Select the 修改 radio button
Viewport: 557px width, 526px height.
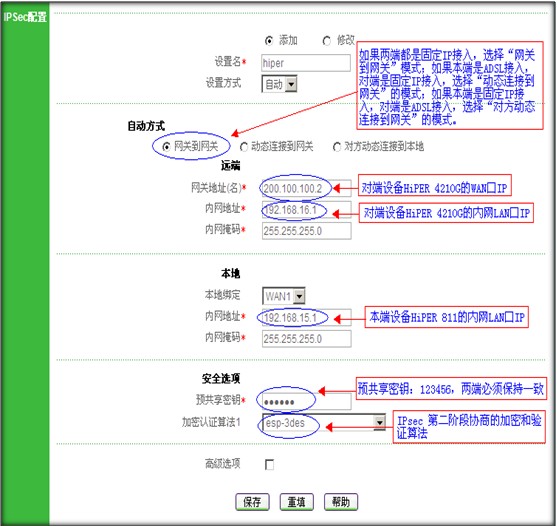[326, 41]
